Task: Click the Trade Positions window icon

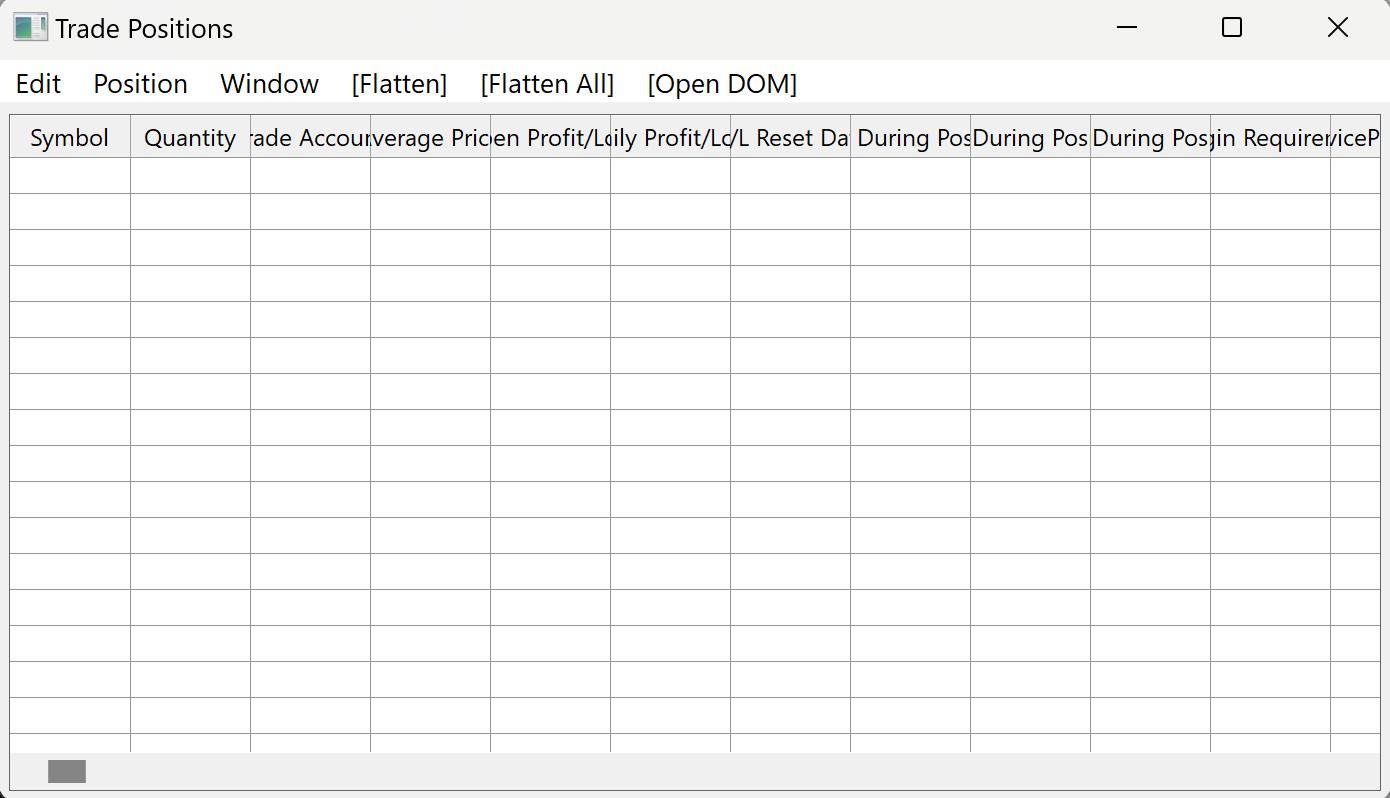Action: [x=30, y=28]
